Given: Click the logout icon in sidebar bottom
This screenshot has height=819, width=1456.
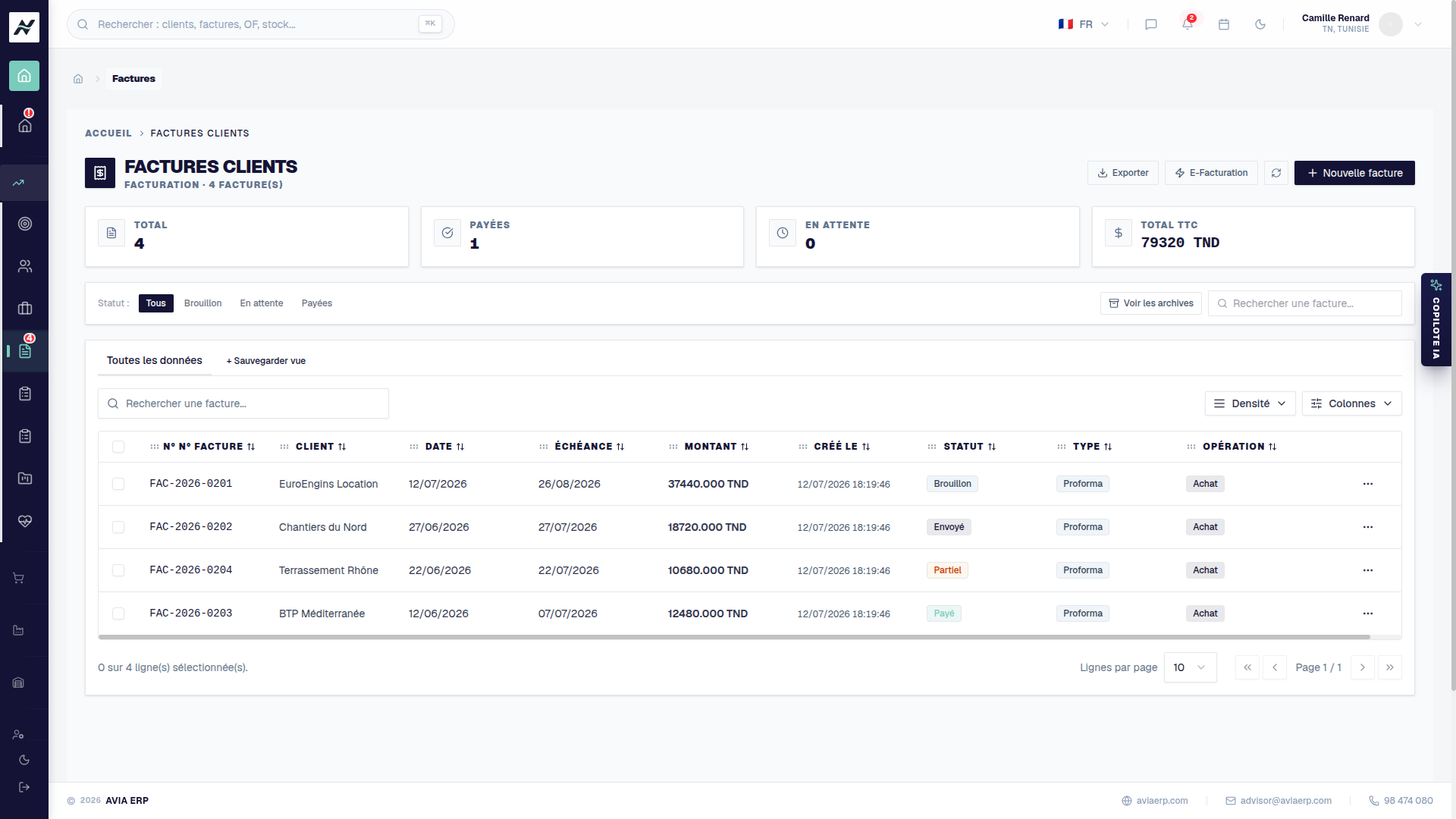Looking at the screenshot, I should tap(24, 787).
